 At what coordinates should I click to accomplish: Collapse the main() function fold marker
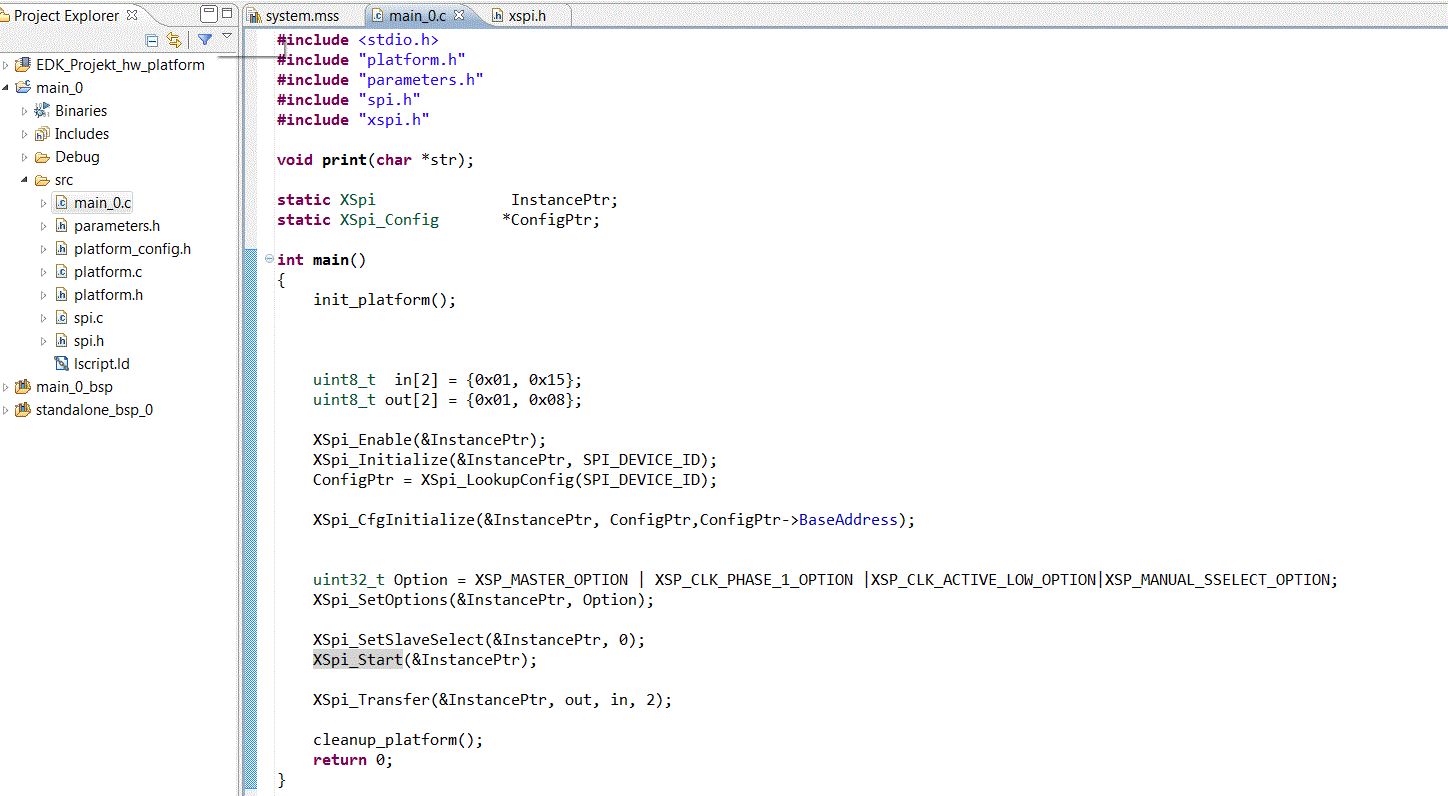coord(268,260)
